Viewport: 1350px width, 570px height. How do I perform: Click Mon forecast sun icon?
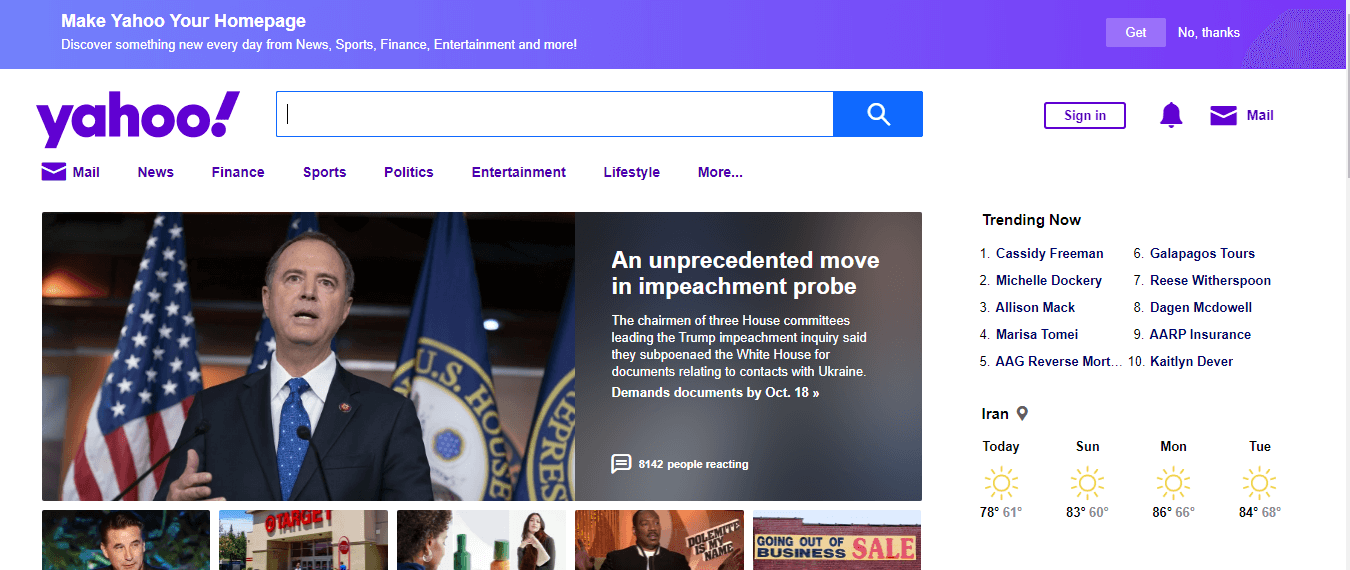click(x=1173, y=484)
